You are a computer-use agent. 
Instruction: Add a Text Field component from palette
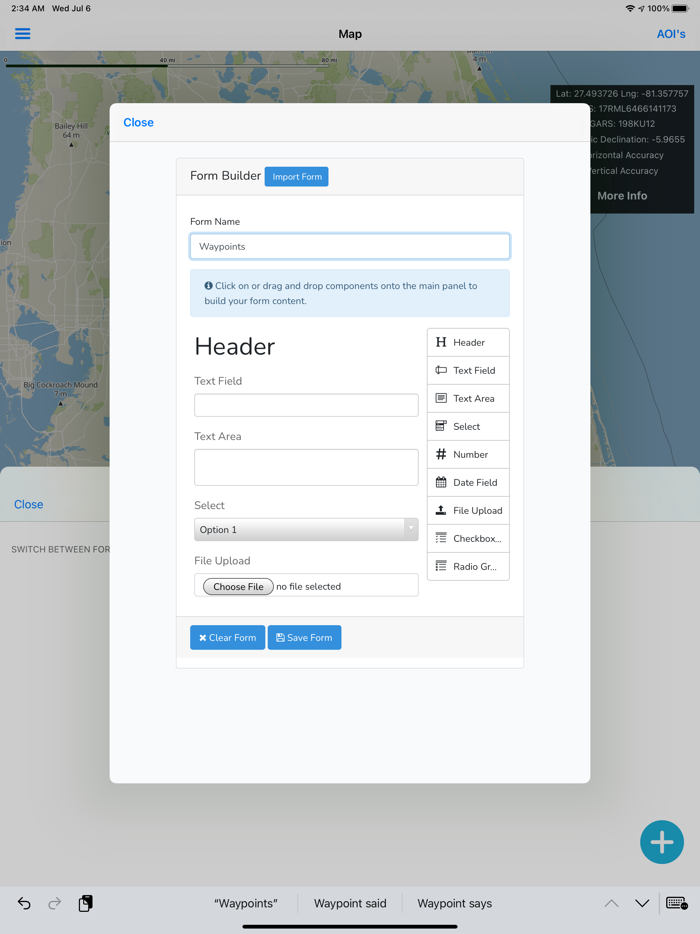[468, 371]
